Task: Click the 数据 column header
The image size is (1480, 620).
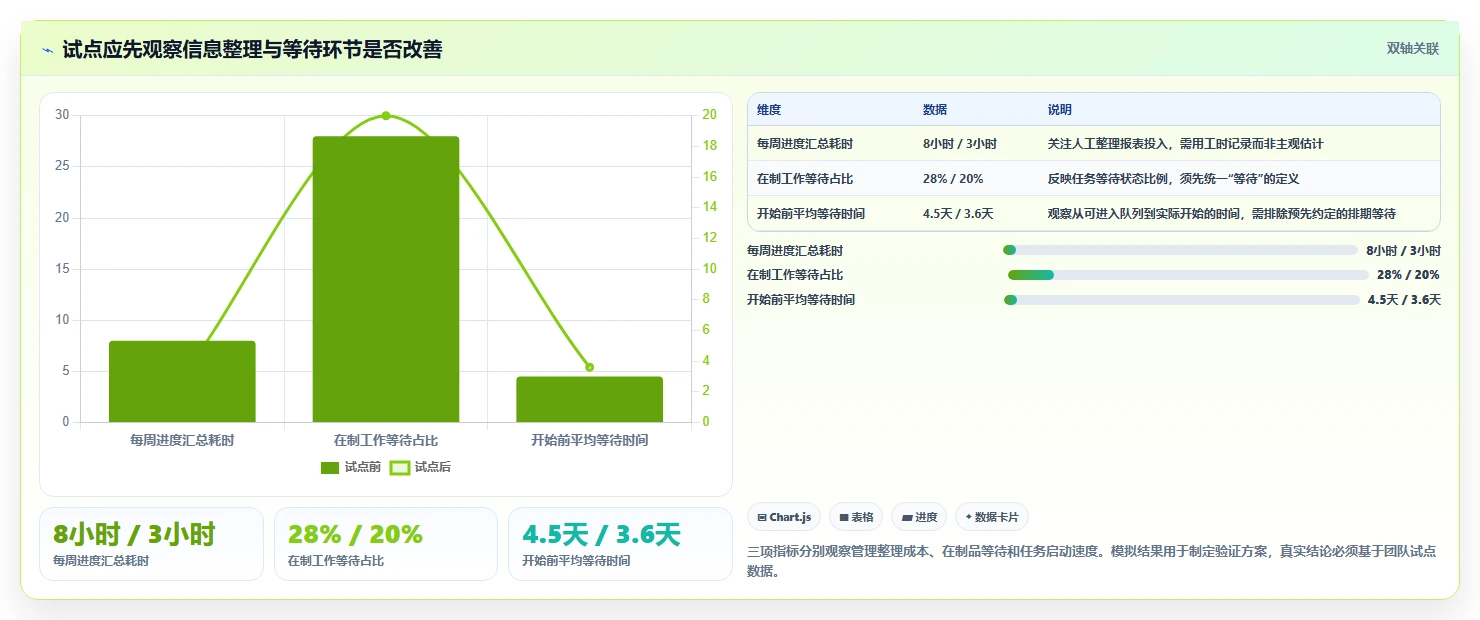Action: (935, 110)
